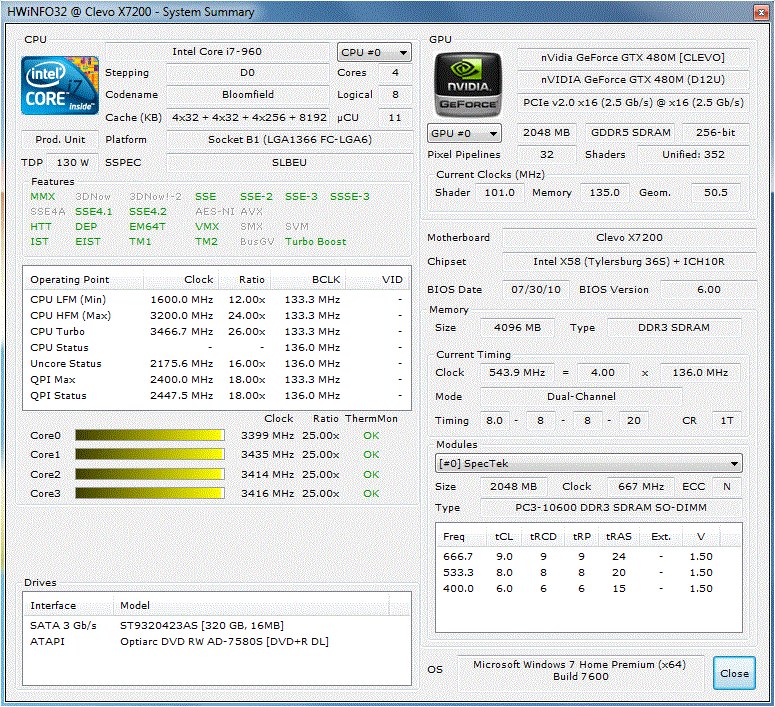Screen dimensions: 775x707
Task: Click the Core2 OK ThermMon status
Action: tap(371, 474)
